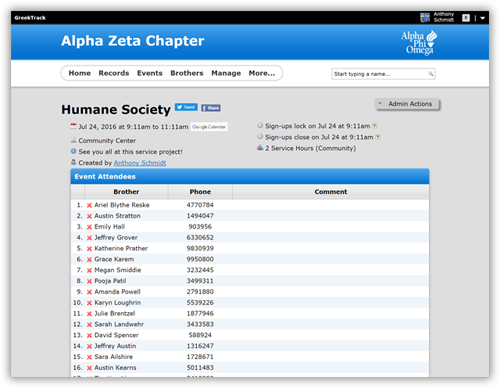Click the sign-ups close edit icon
The height and width of the screenshot is (388, 500).
378,137
